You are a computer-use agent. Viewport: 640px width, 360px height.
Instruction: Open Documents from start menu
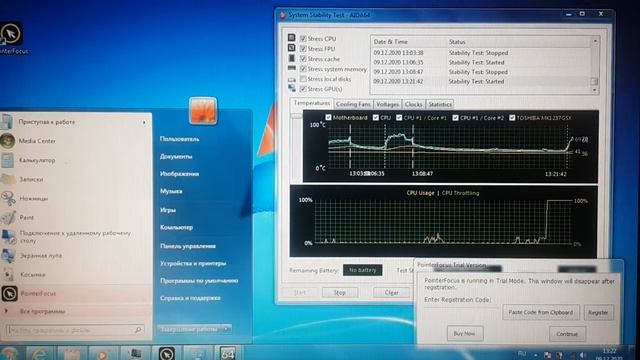pyautogui.click(x=176, y=157)
